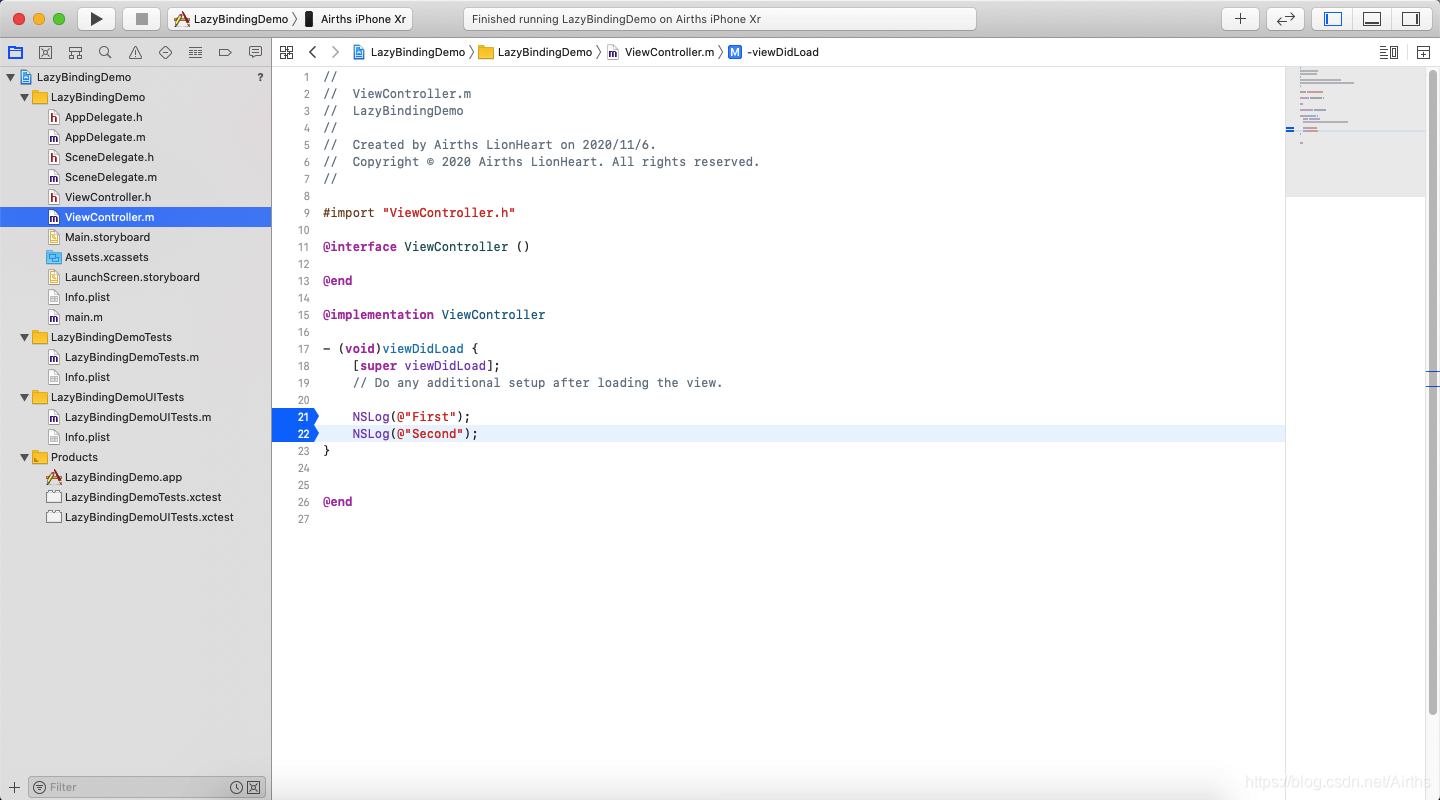Collapse the Products folder
The width and height of the screenshot is (1440, 800).
pyautogui.click(x=24, y=457)
